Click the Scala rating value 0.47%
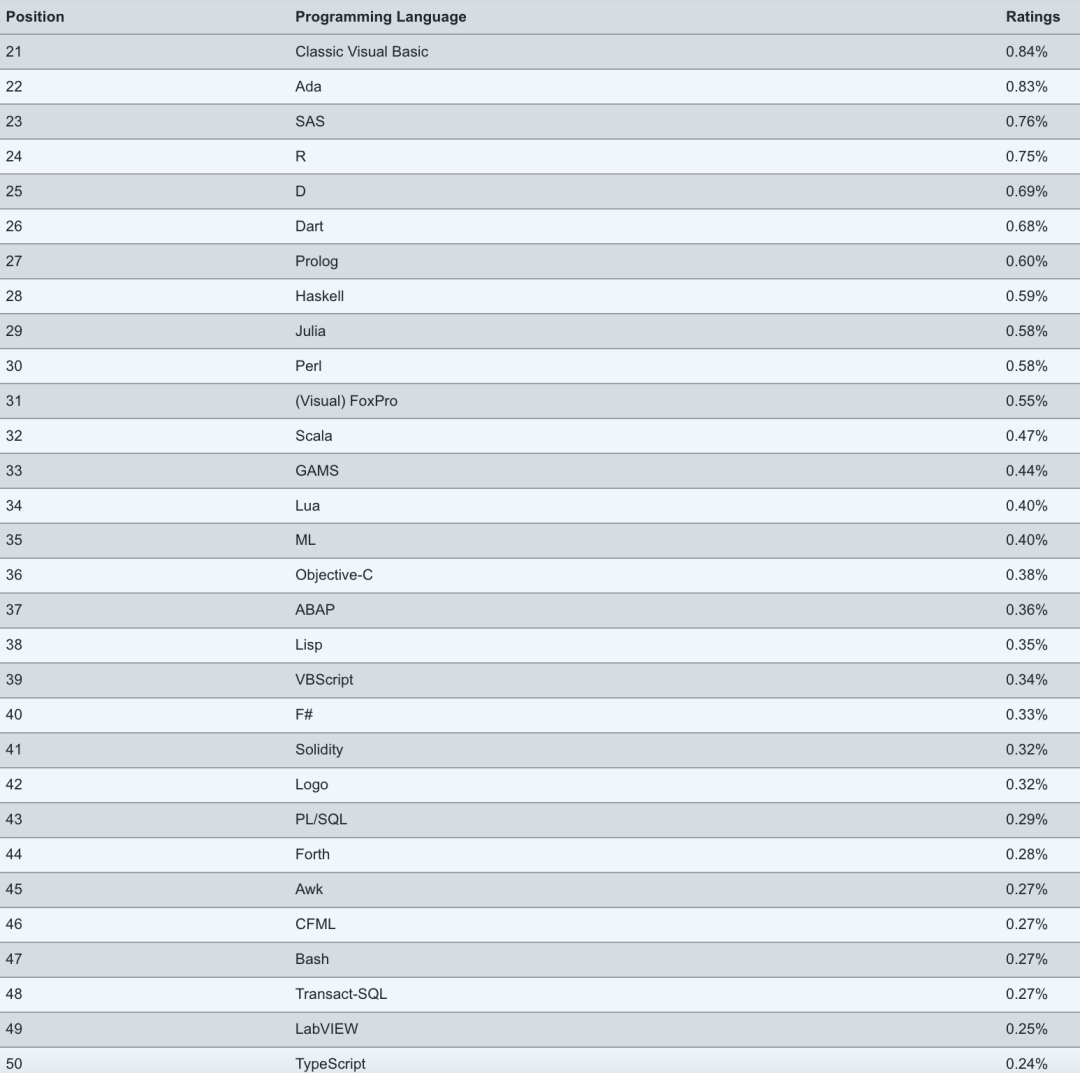The width and height of the screenshot is (1080, 1073). [x=1026, y=436]
